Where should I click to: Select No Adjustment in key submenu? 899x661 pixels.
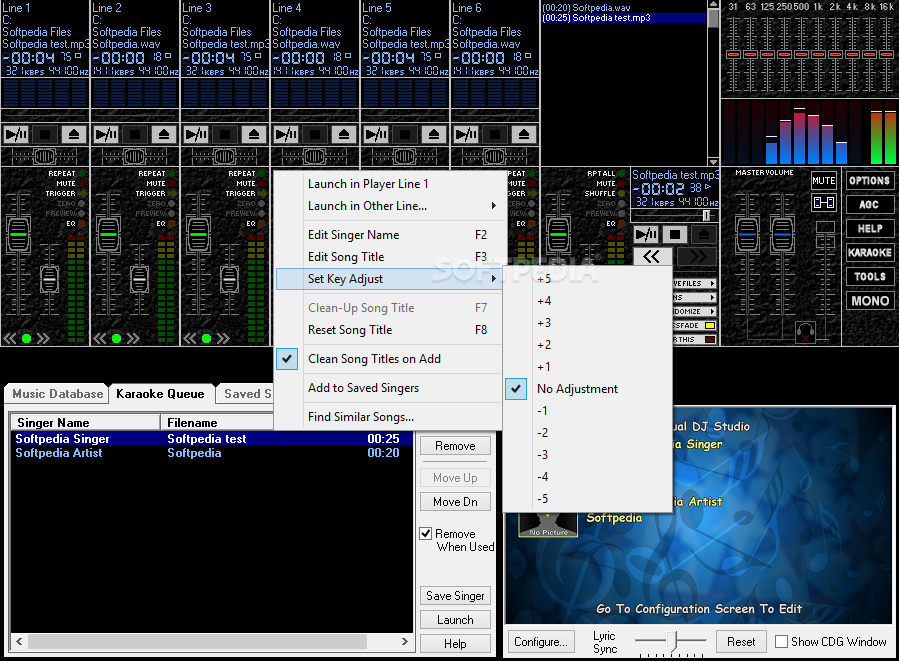point(587,389)
